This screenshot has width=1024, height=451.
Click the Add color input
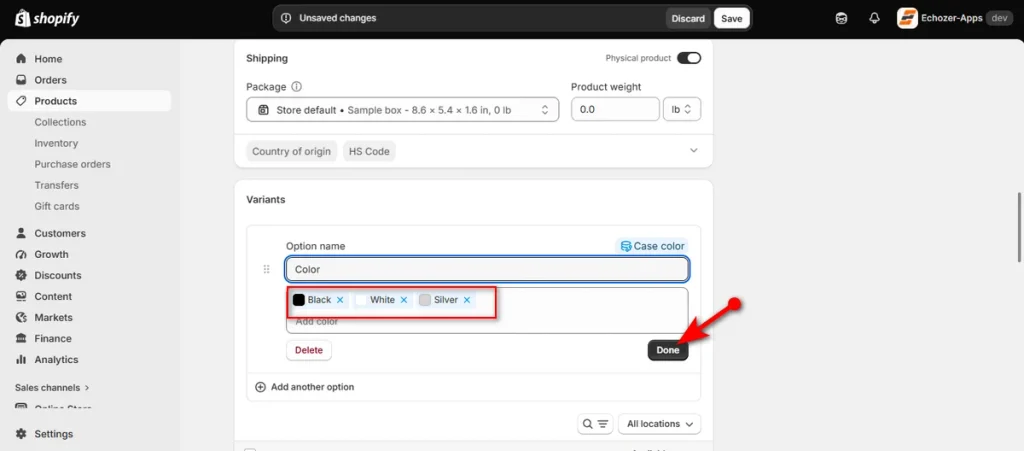[487, 322]
